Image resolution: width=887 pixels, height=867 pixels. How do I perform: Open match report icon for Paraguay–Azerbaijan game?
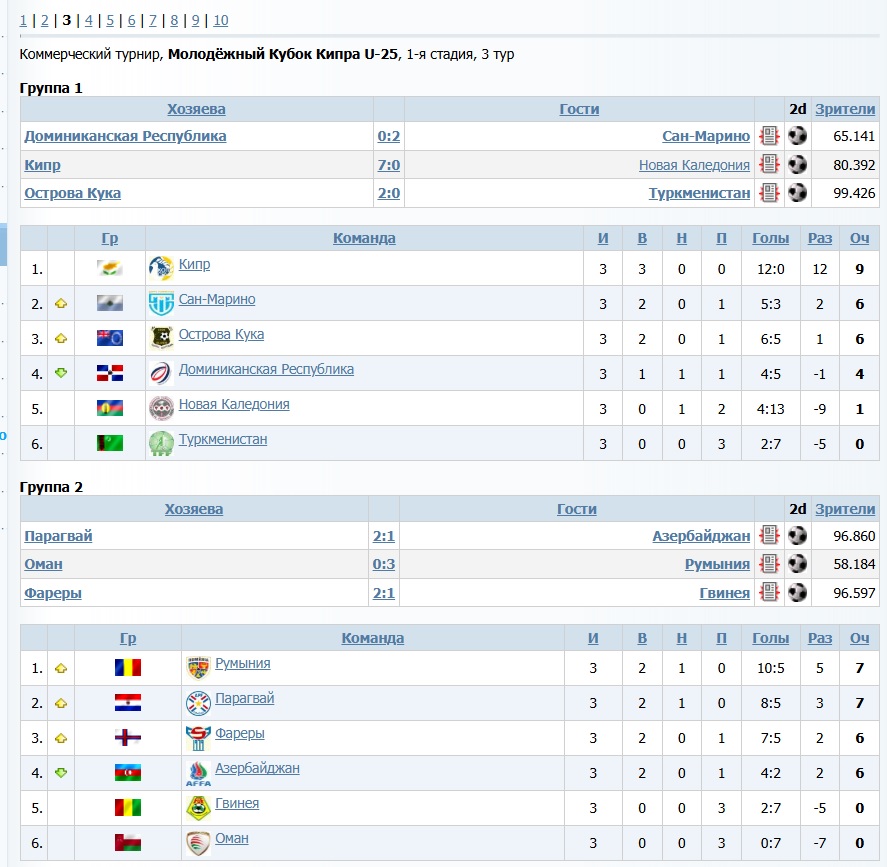pyautogui.click(x=769, y=536)
